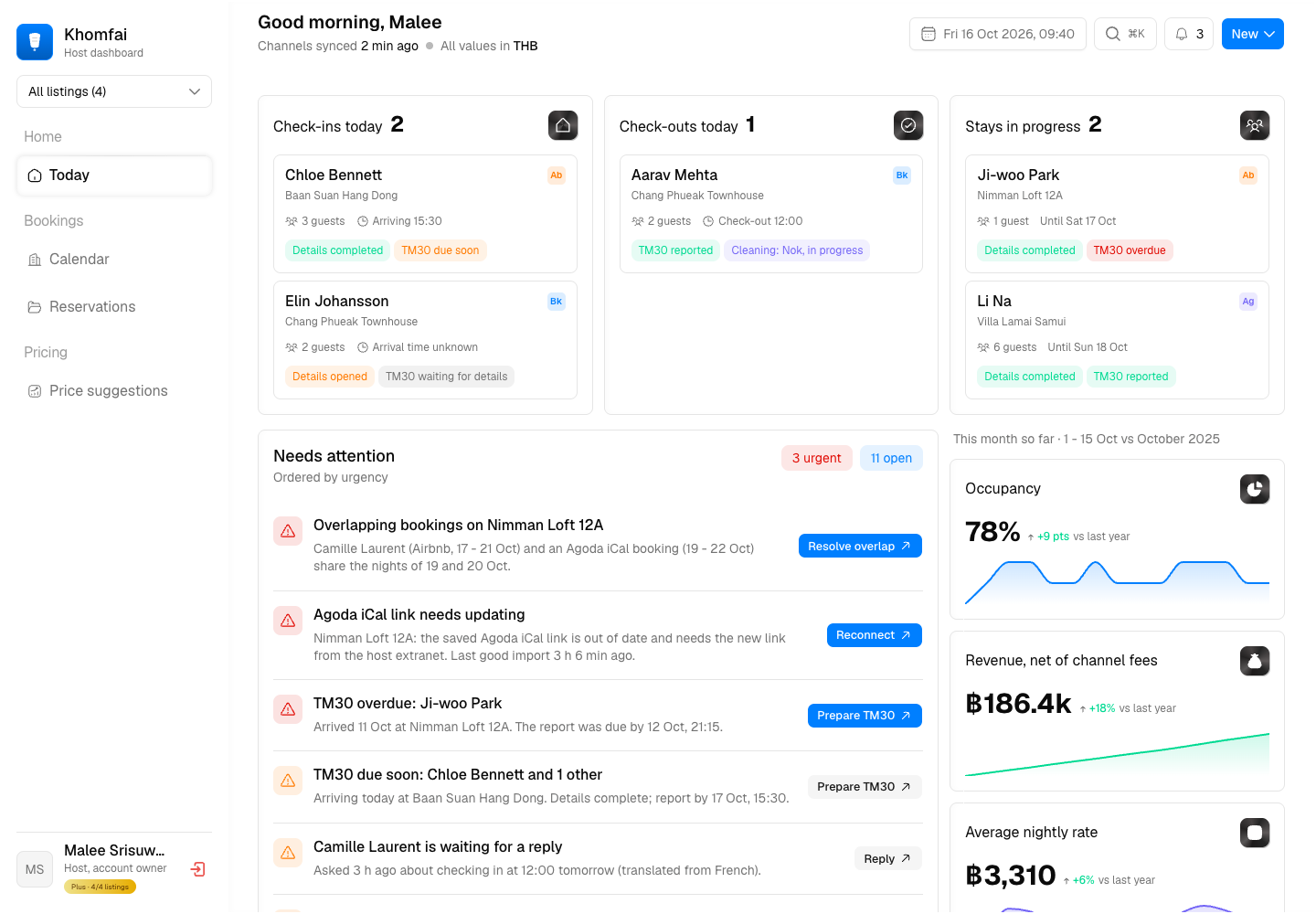Screen dimensions: 1316x914
Task: Click the check-outs checkmark icon
Action: pos(908,125)
